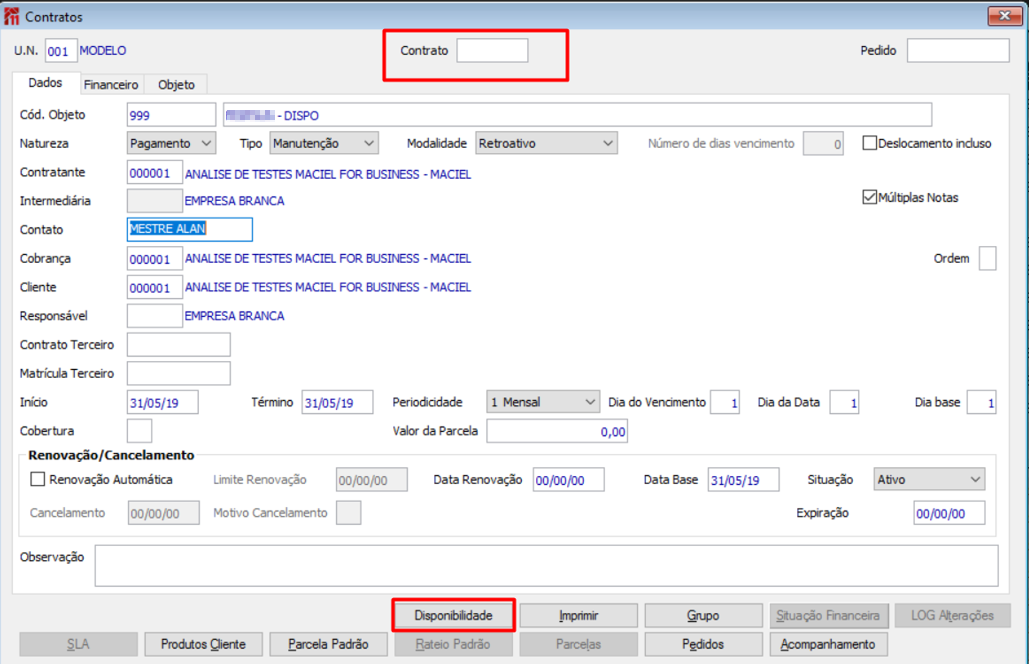Switch to the Dados tab
The width and height of the screenshot is (1029, 664).
(45, 83)
